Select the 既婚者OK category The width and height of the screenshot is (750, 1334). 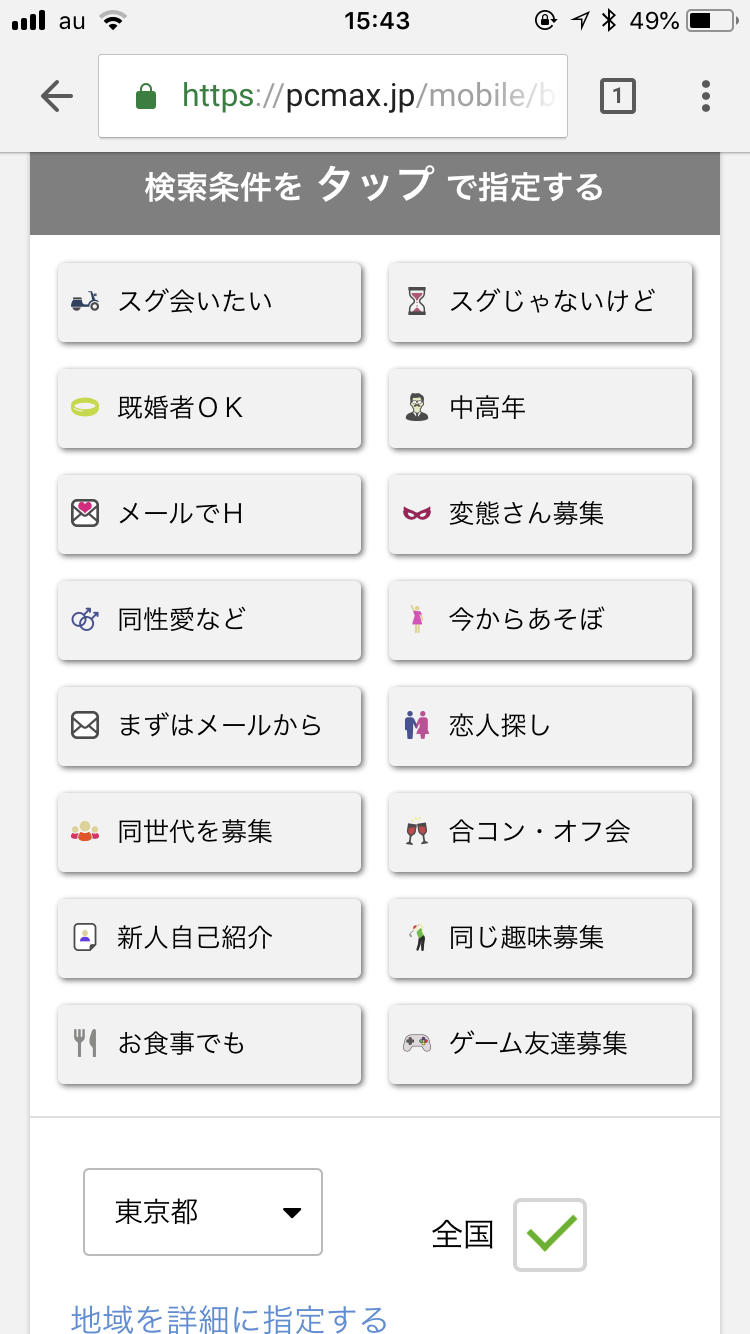pos(209,408)
